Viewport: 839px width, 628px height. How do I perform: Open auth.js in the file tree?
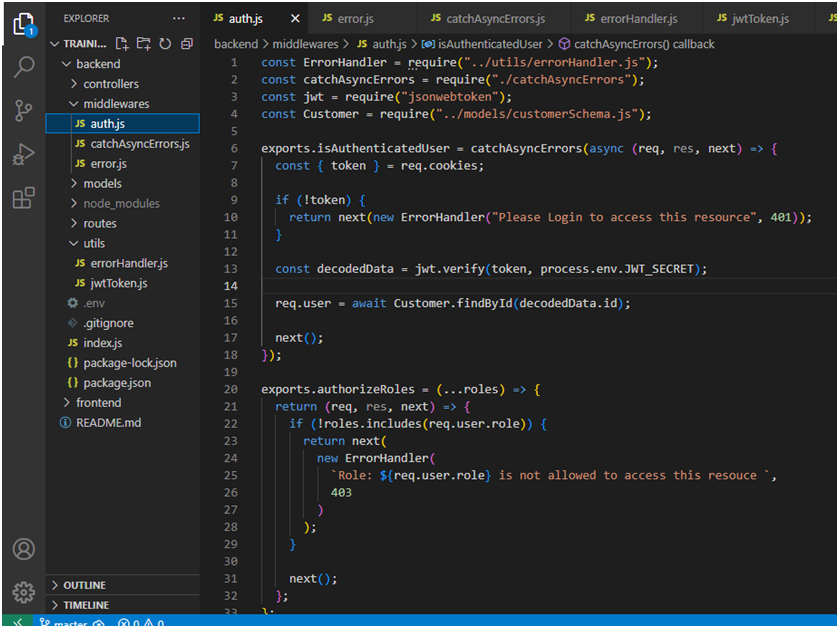coord(123,124)
